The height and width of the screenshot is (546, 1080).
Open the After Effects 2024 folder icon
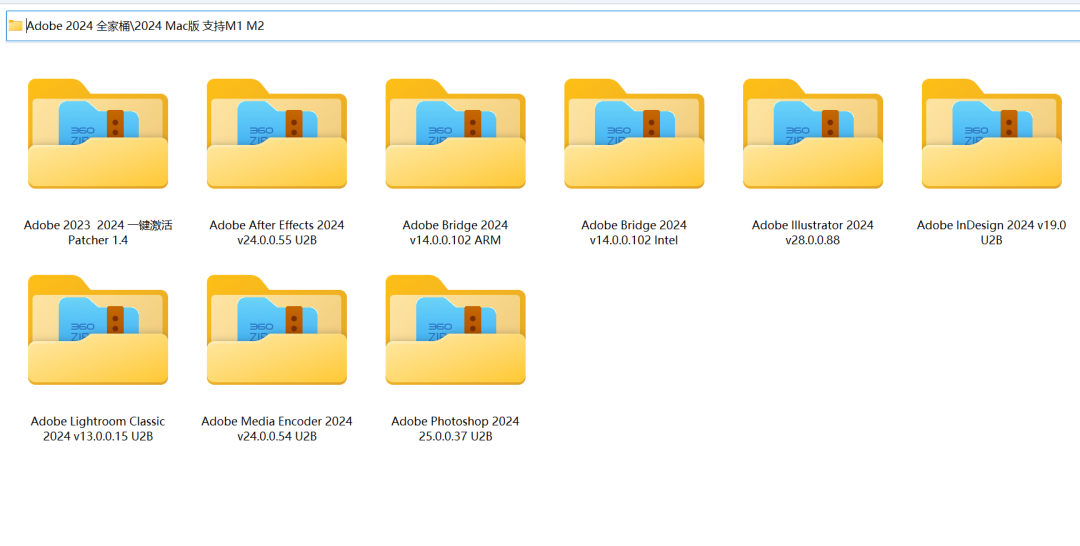coord(277,134)
